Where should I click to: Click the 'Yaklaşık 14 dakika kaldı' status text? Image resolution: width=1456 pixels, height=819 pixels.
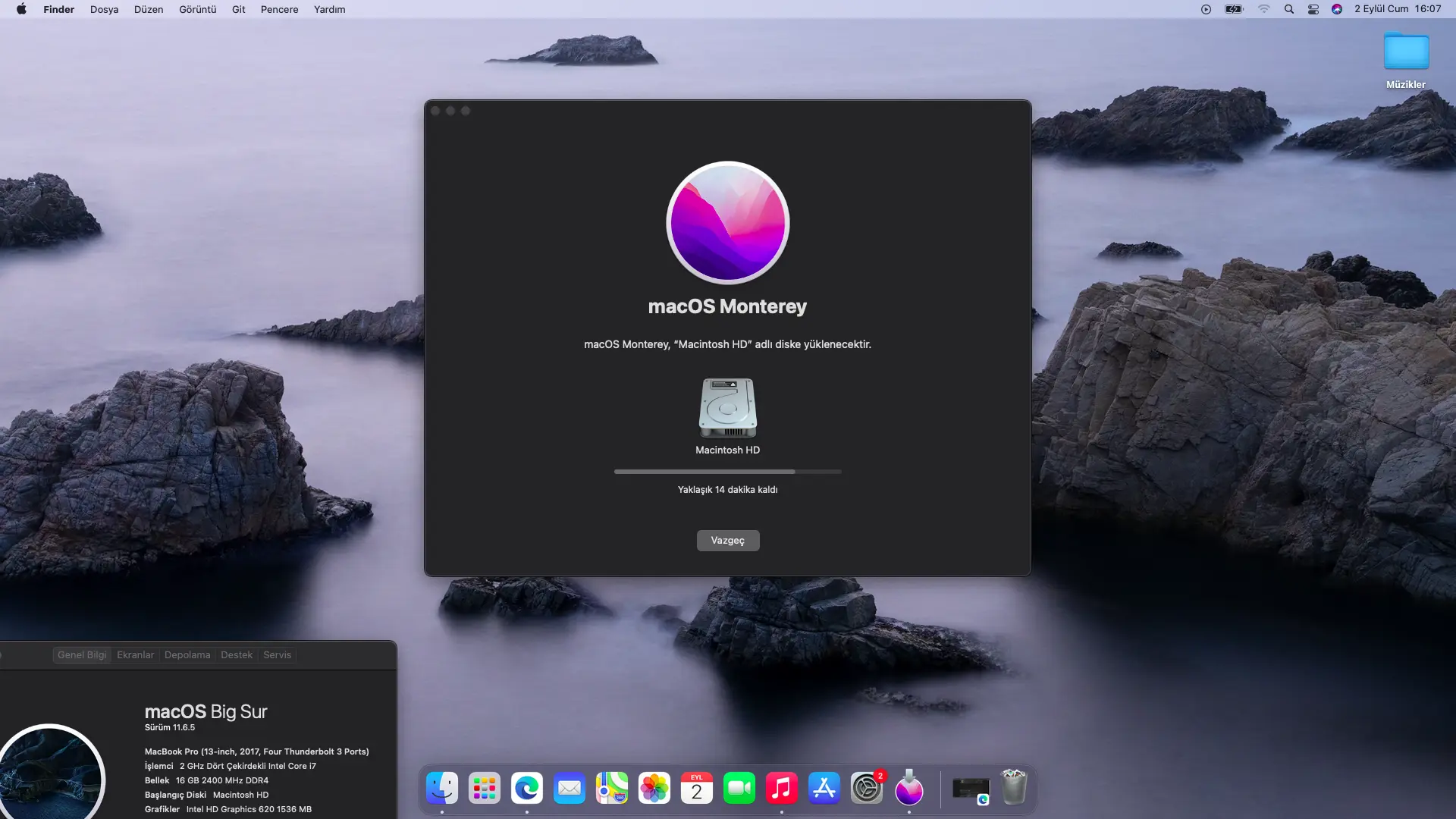click(x=728, y=490)
